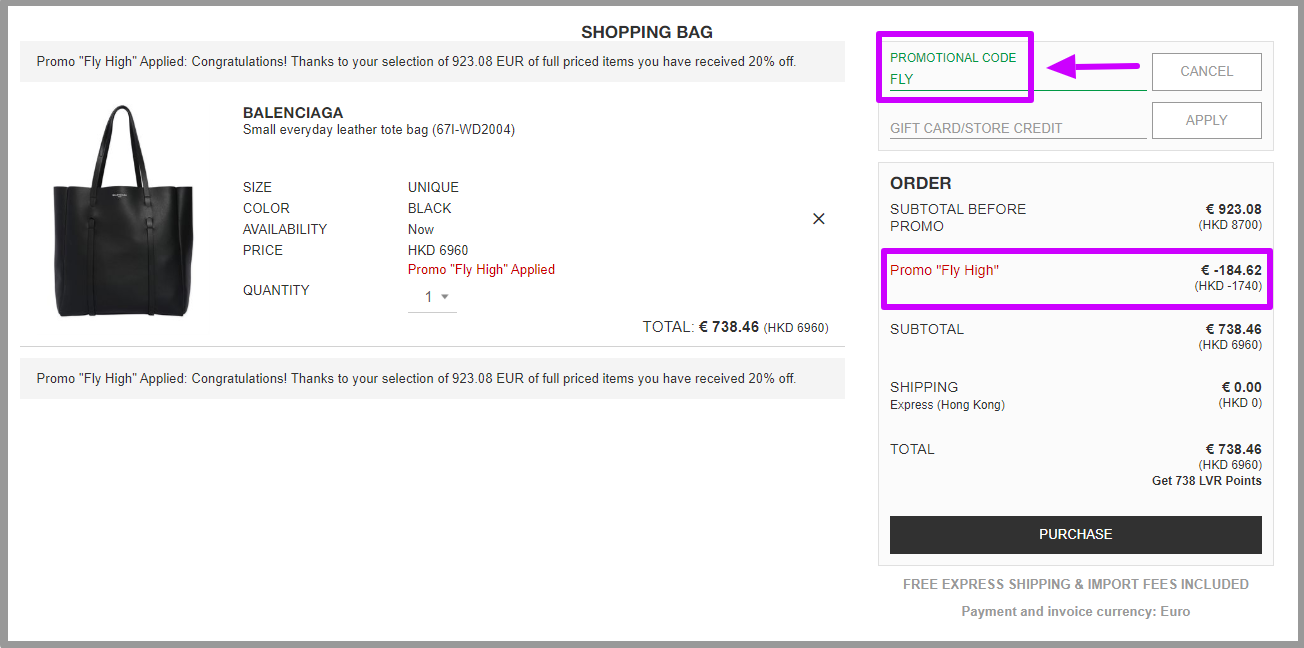1304x648 pixels.
Task: Open the quantity dropdown
Action: (x=432, y=297)
